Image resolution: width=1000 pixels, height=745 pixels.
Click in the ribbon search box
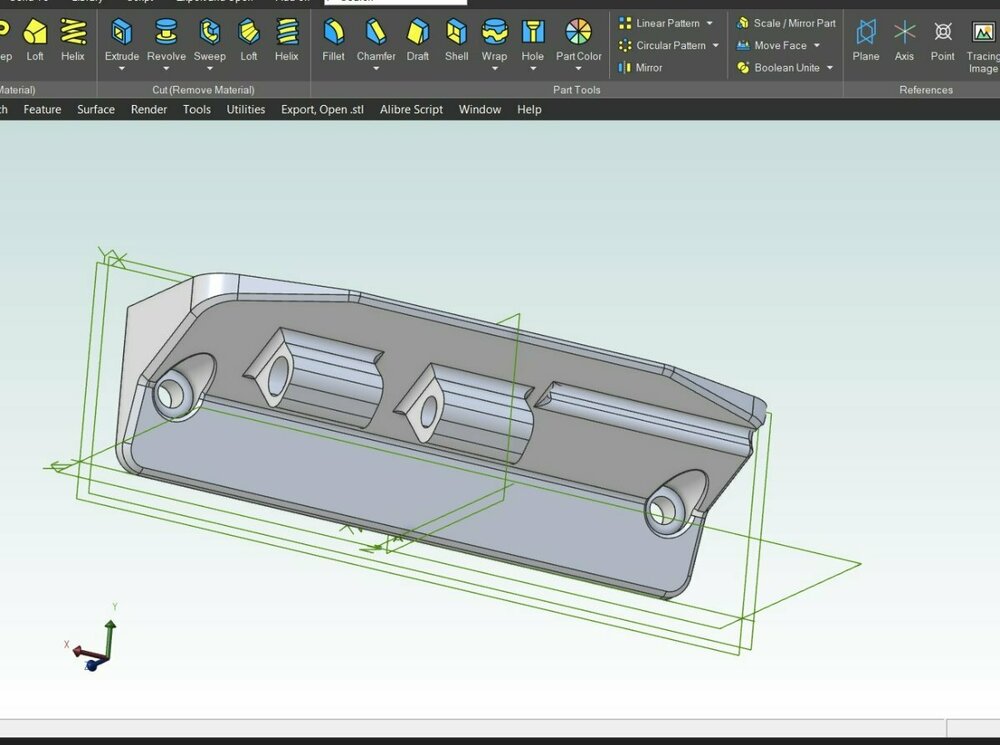click(395, 2)
